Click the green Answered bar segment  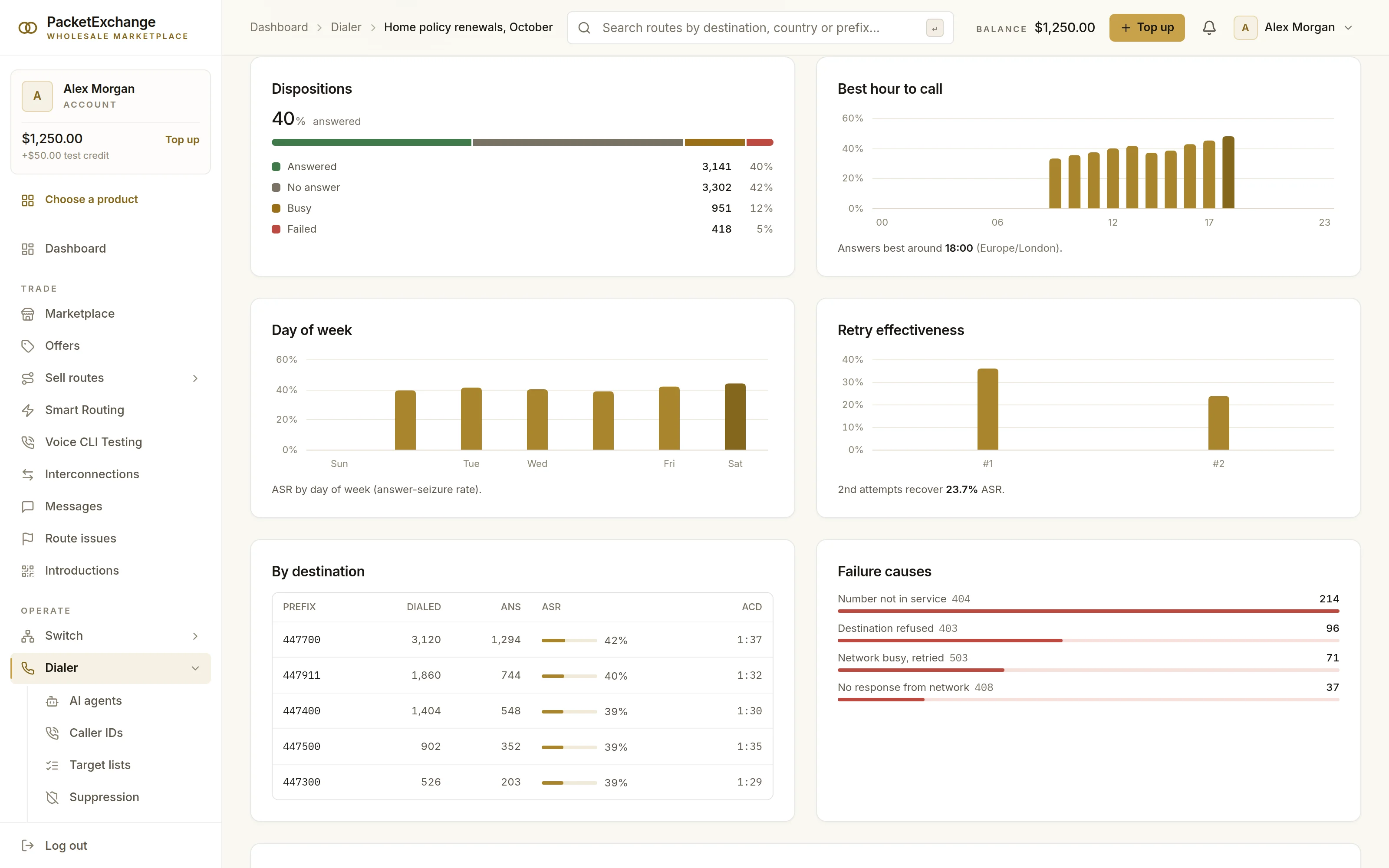[x=372, y=142]
